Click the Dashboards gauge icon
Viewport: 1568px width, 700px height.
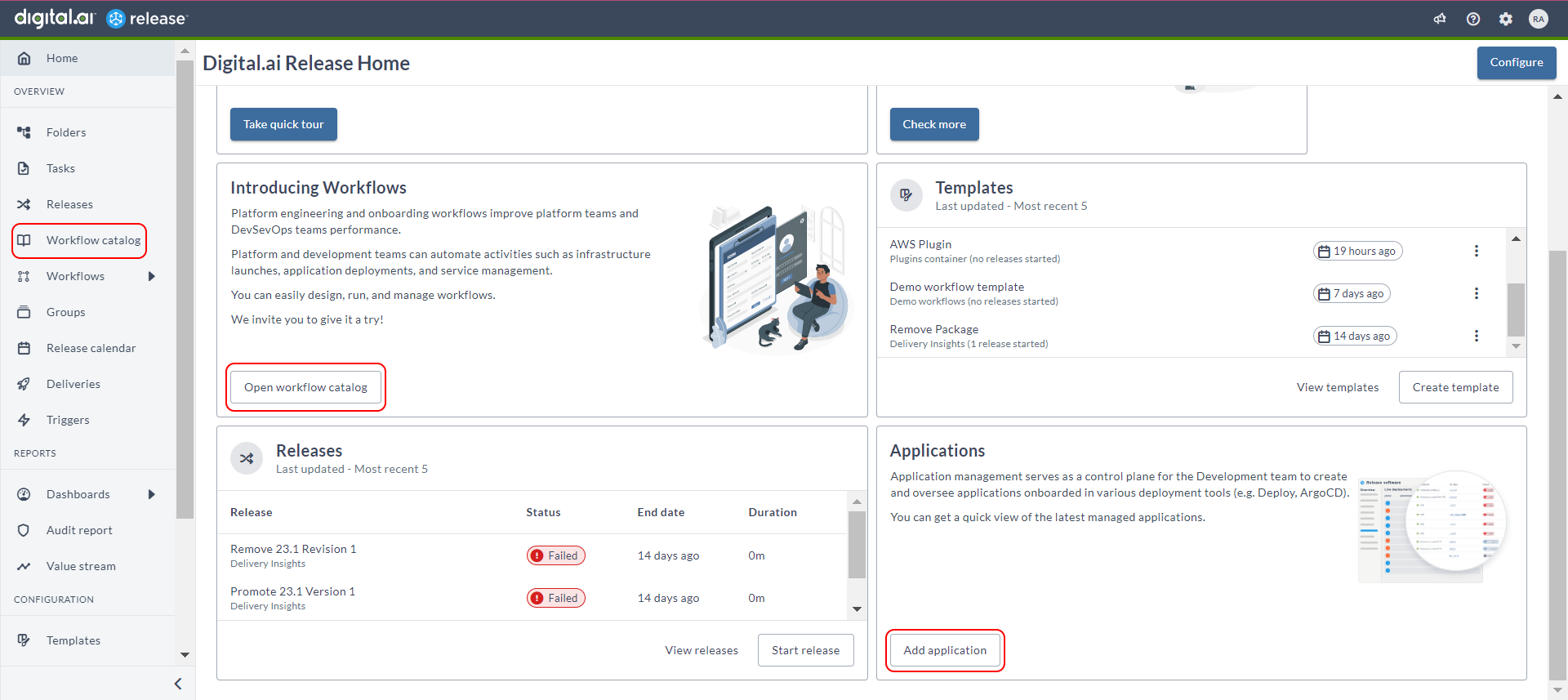tap(24, 494)
